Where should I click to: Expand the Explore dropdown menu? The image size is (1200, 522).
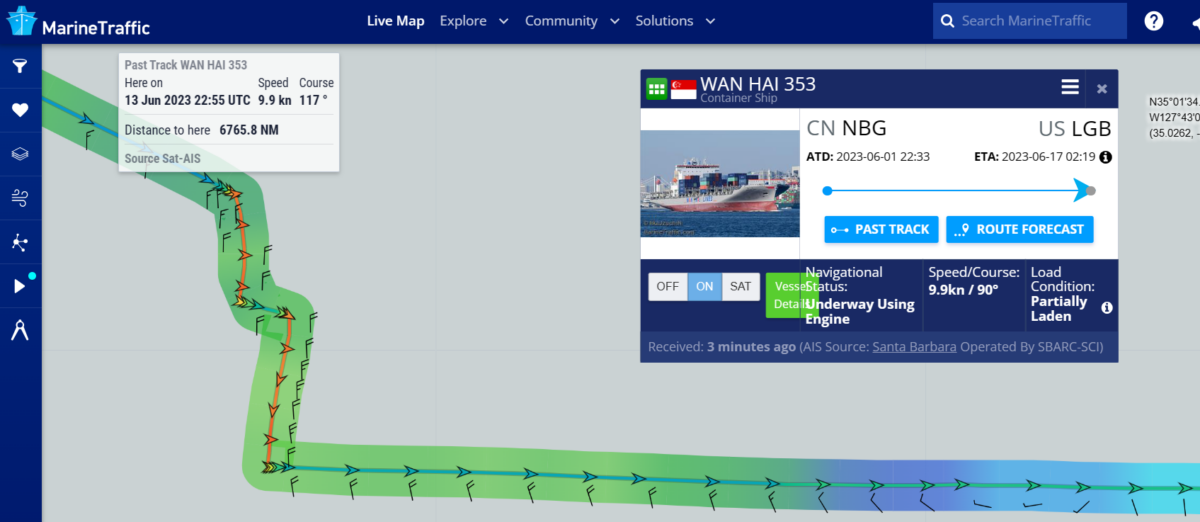474,21
